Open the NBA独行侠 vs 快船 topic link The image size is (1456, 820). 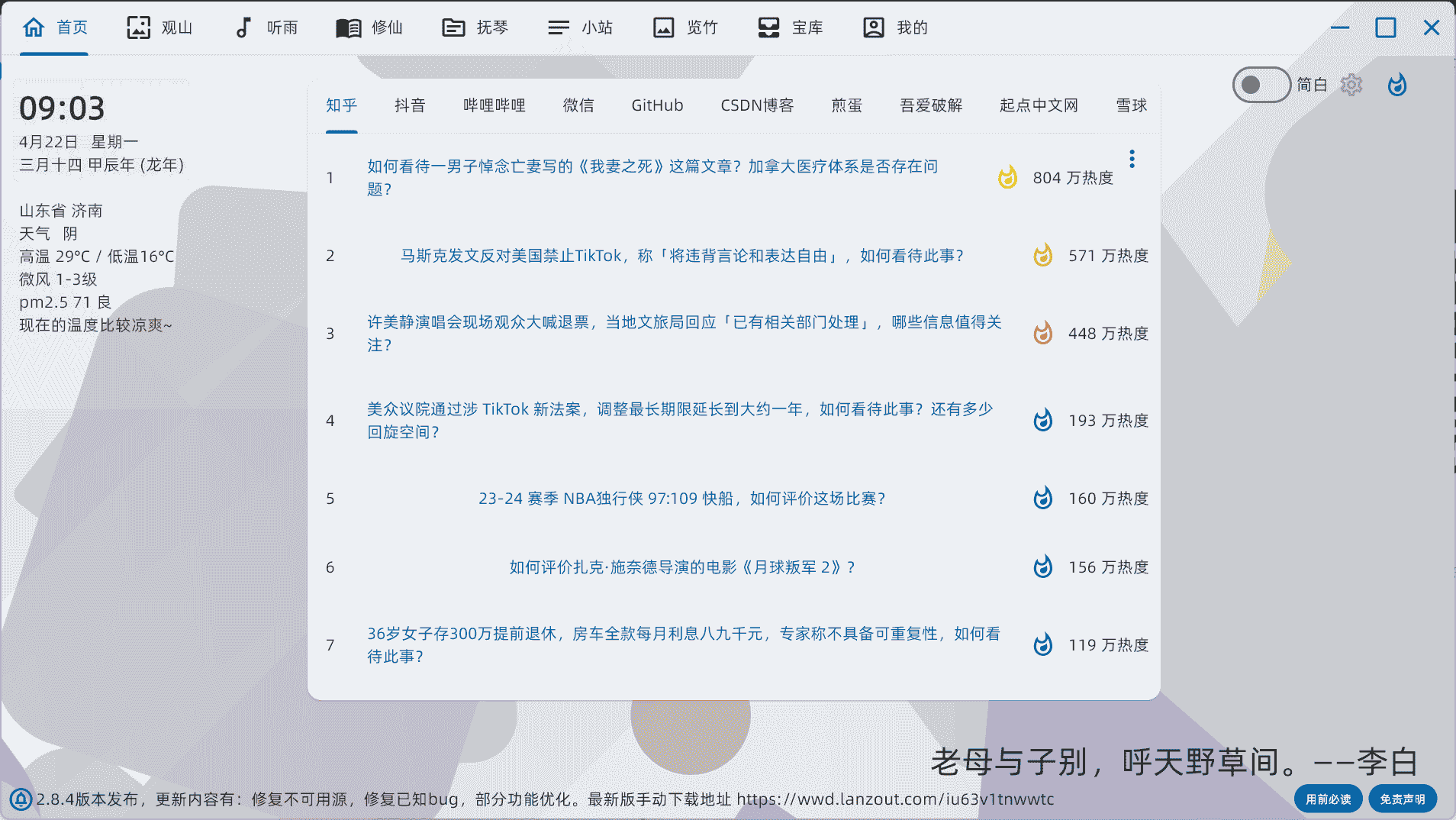(681, 499)
